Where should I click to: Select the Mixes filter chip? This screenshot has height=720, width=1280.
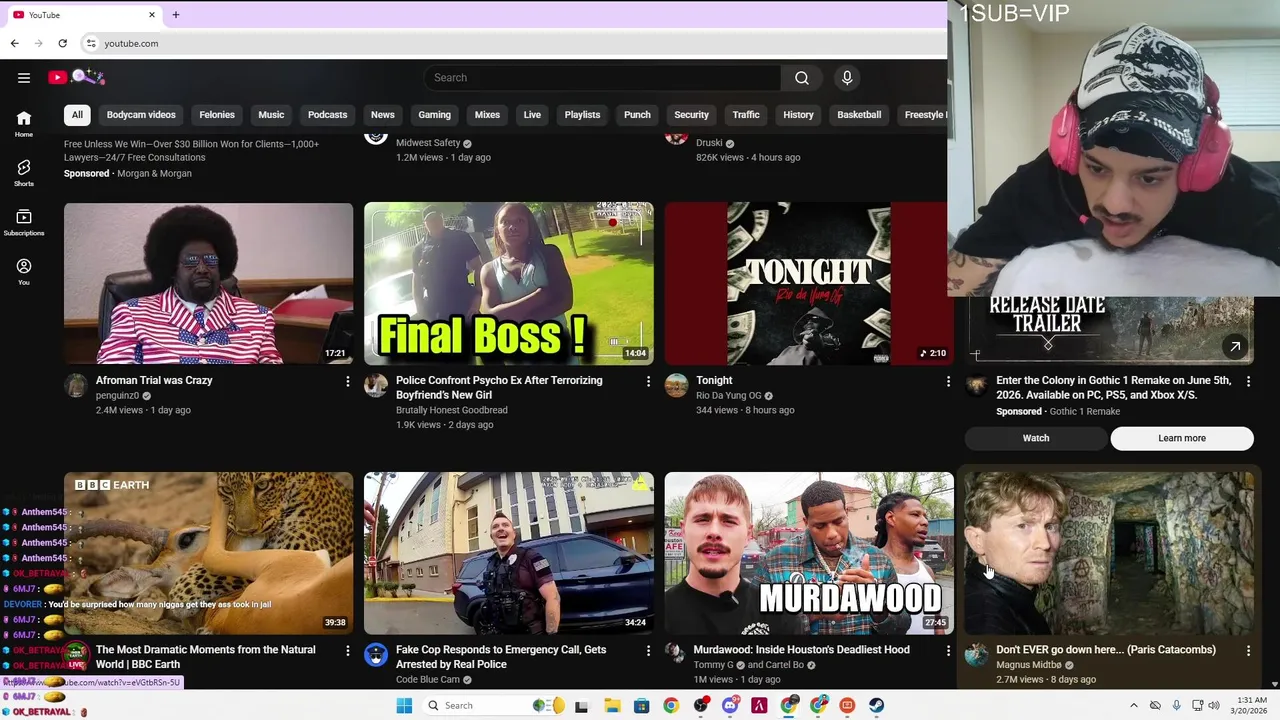click(x=487, y=115)
